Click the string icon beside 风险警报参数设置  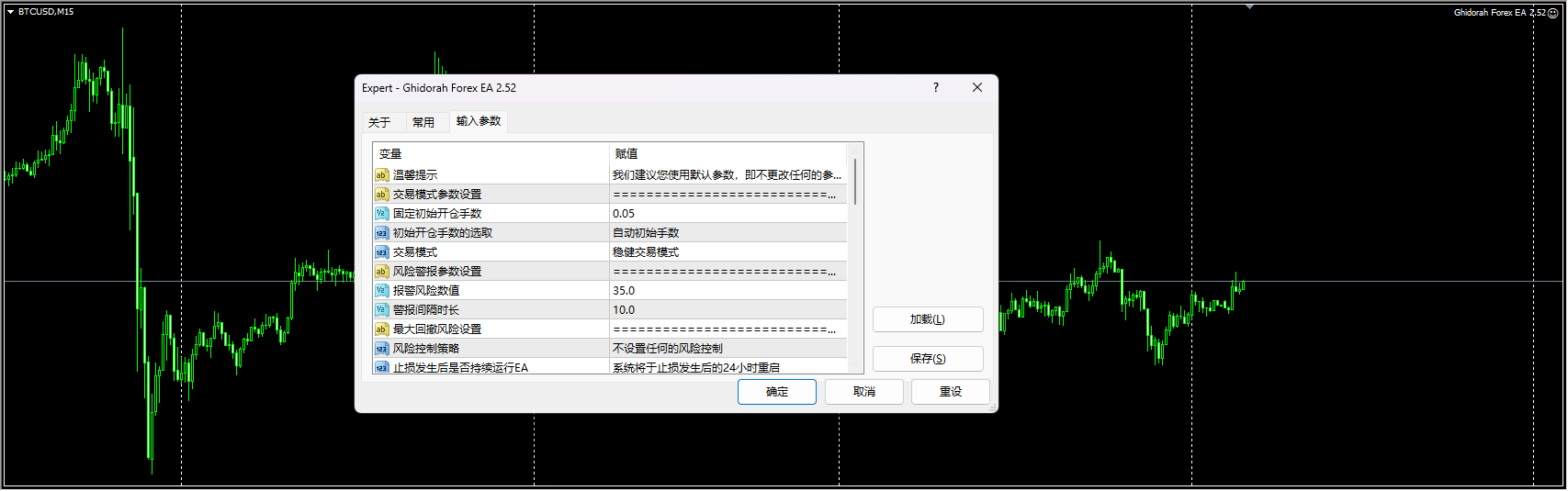381,272
